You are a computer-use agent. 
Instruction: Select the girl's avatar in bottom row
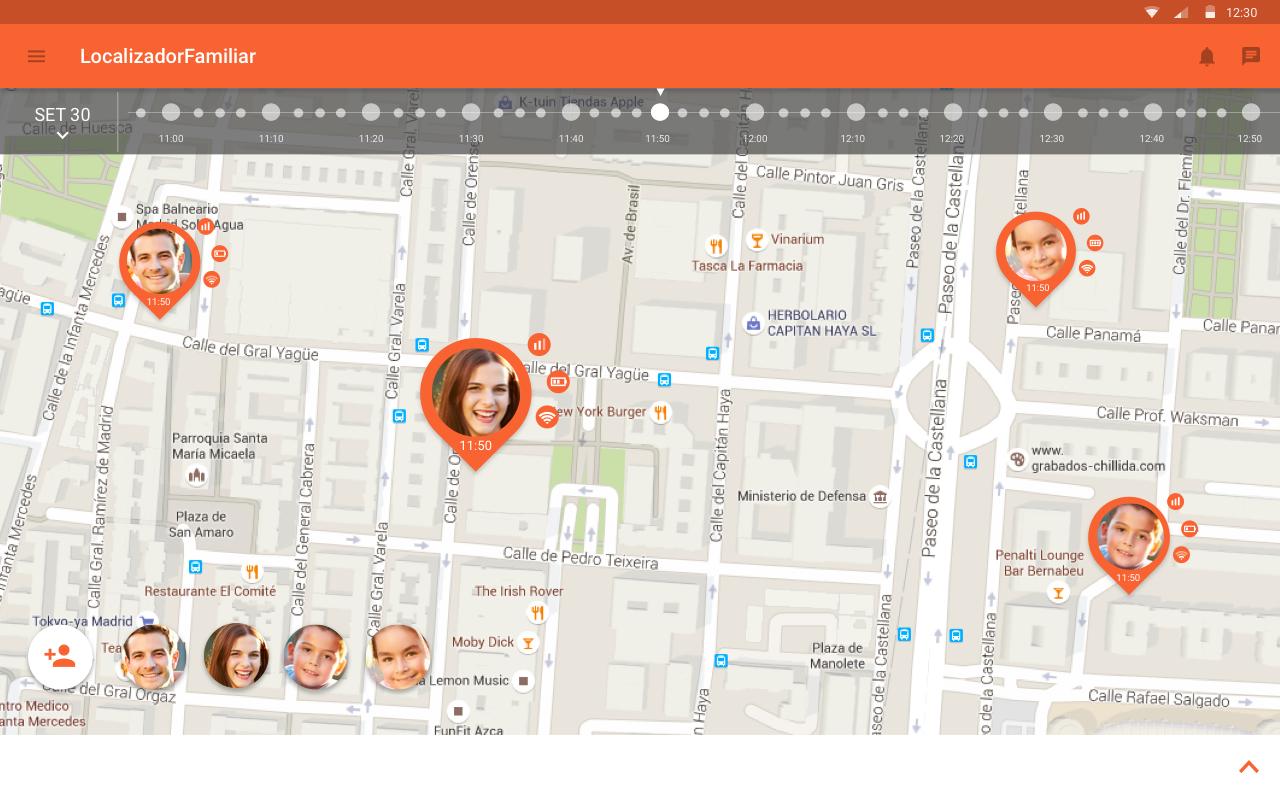click(x=398, y=657)
